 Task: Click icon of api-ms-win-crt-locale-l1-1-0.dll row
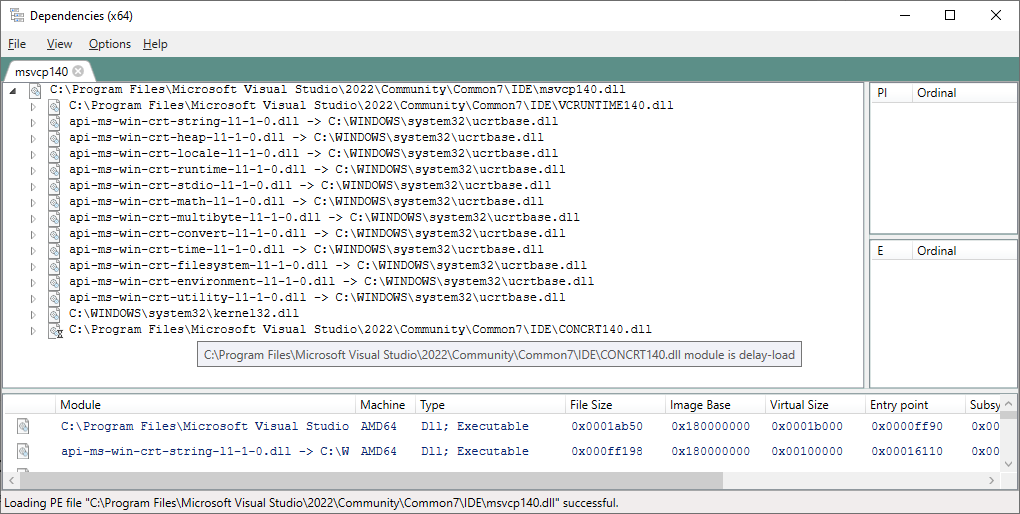(x=55, y=154)
